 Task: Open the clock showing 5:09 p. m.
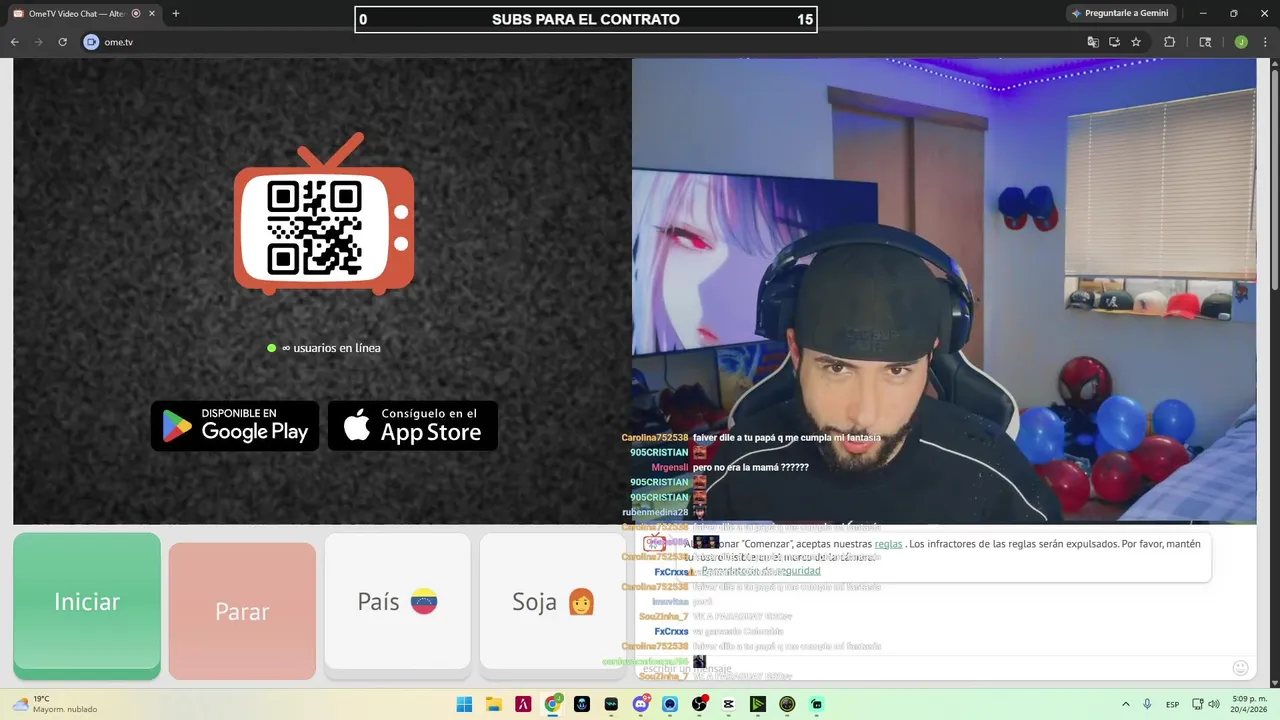(1249, 704)
